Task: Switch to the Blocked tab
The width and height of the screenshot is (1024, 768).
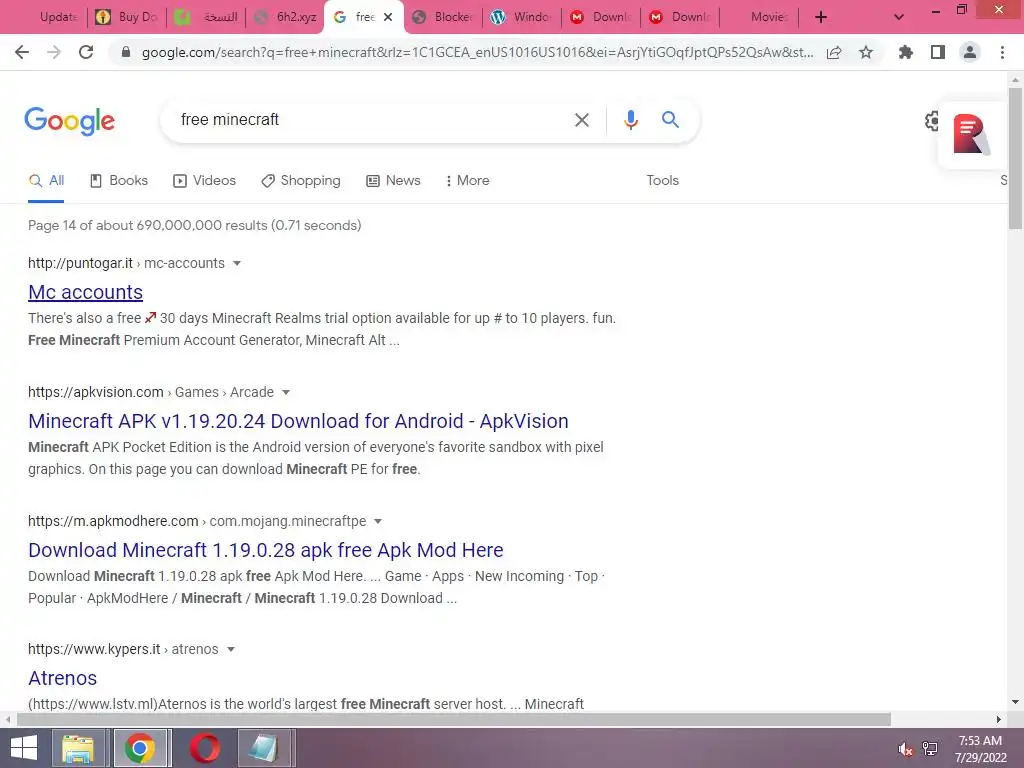Action: 443,17
